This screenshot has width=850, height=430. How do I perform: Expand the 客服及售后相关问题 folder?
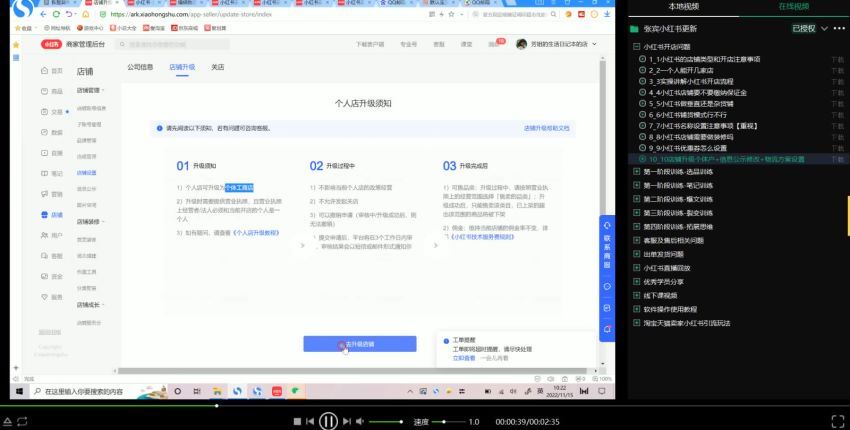tap(636, 240)
